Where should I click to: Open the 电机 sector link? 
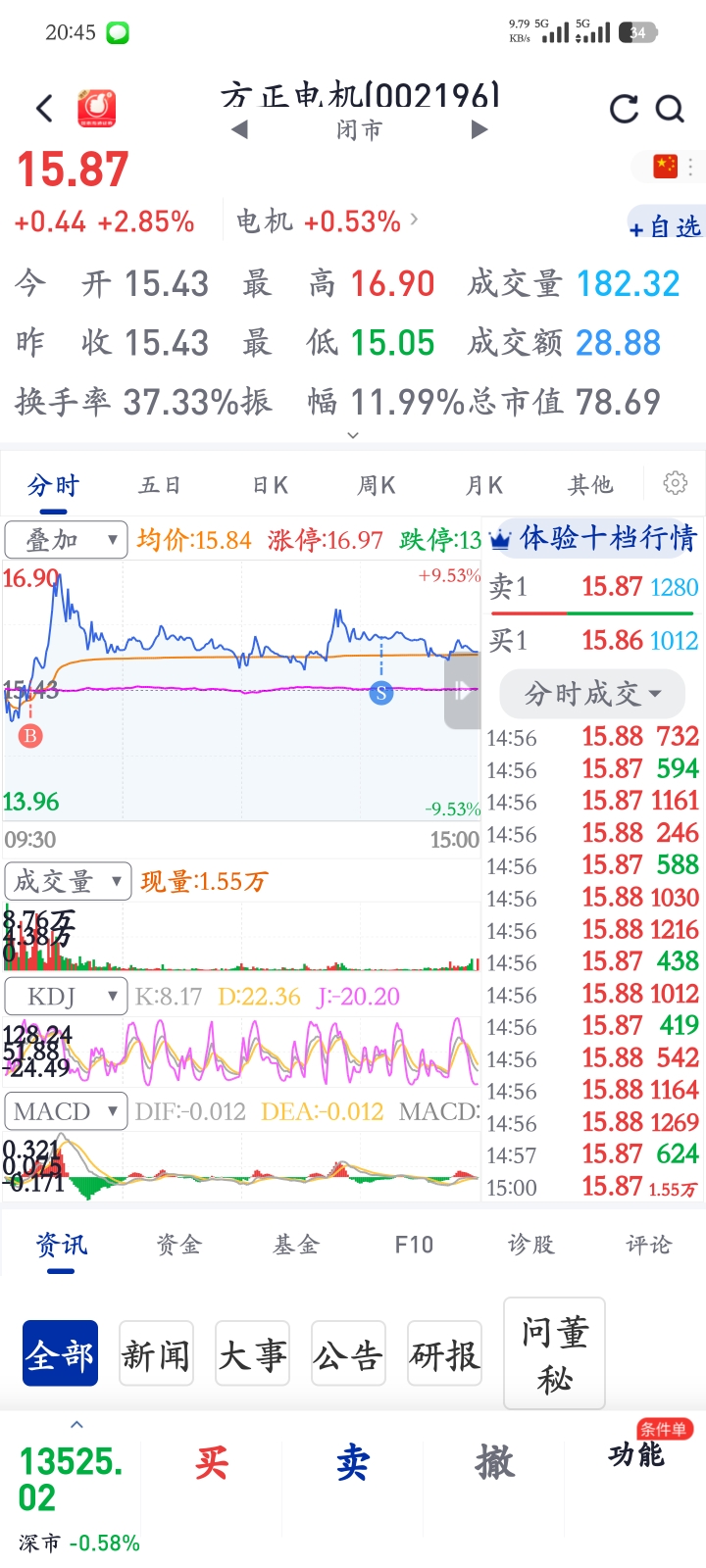pyautogui.click(x=328, y=221)
